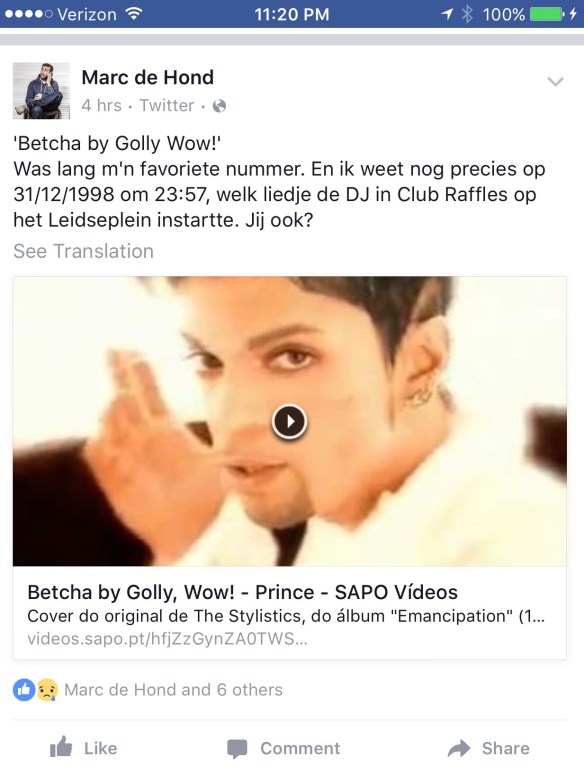This screenshot has width=584, height=776.
Task: Click See Translation under the post
Action: click(83, 251)
